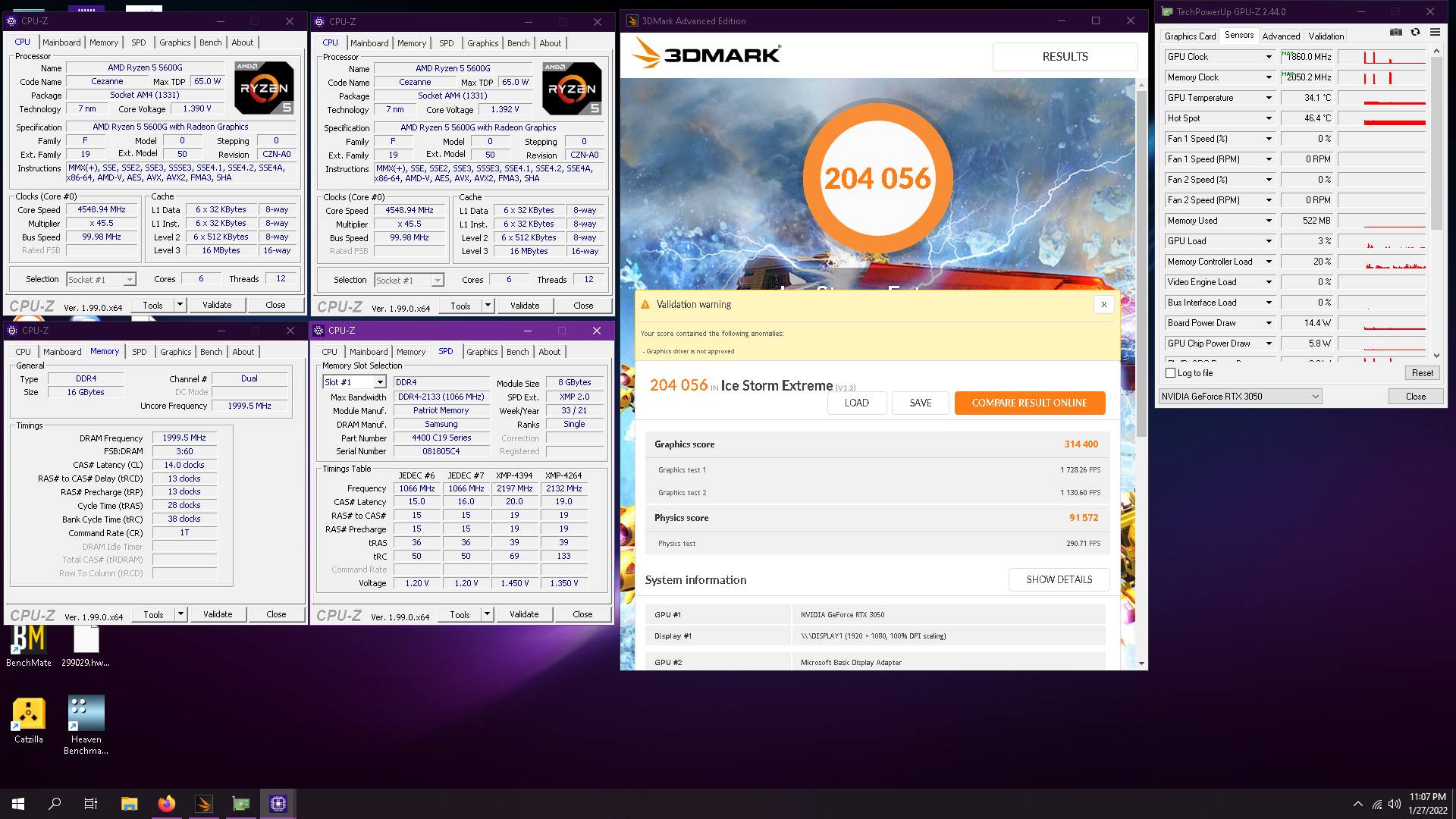The image size is (1456, 819).
Task: Expand the GPU Load sensor dropdown
Action: coord(1269,241)
